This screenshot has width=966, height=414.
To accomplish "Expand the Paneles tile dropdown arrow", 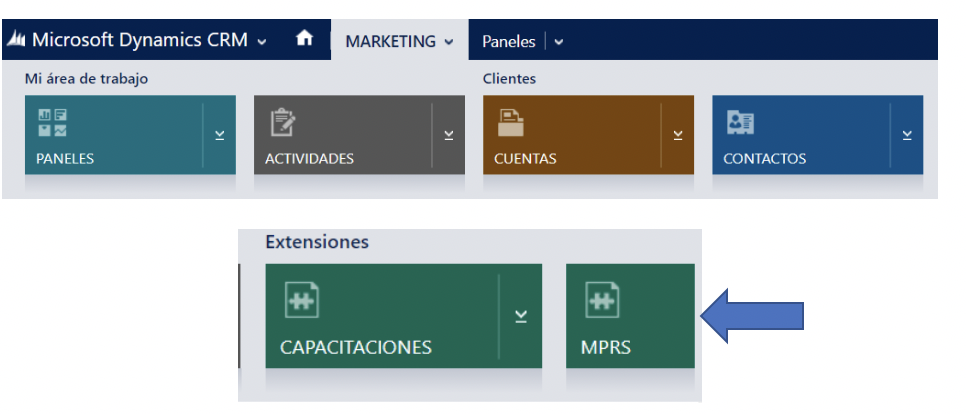I will tap(220, 135).
